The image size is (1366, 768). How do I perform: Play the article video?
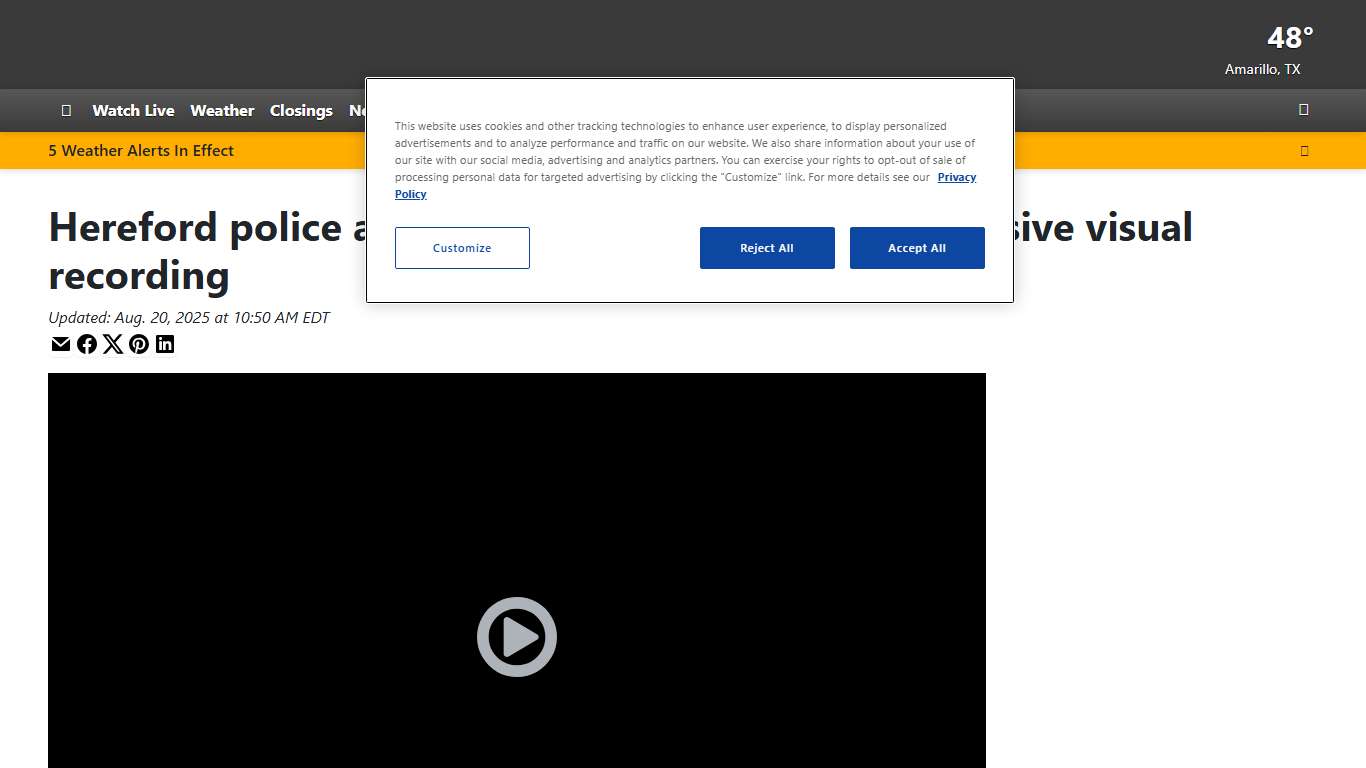click(516, 637)
